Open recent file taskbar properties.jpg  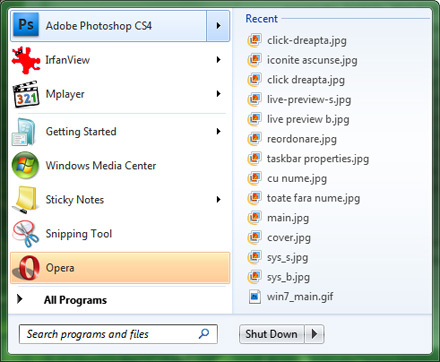[318, 159]
